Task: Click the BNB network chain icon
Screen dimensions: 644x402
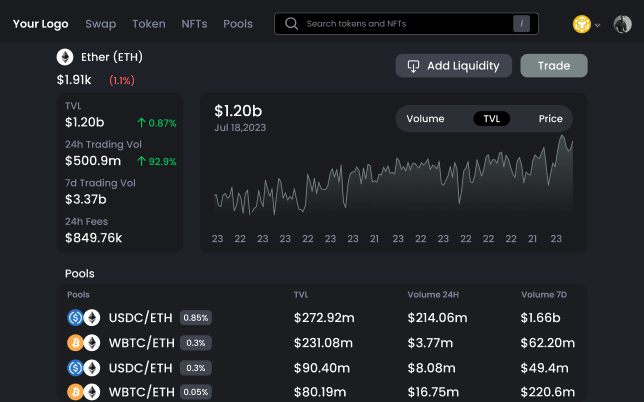Action: [581, 24]
